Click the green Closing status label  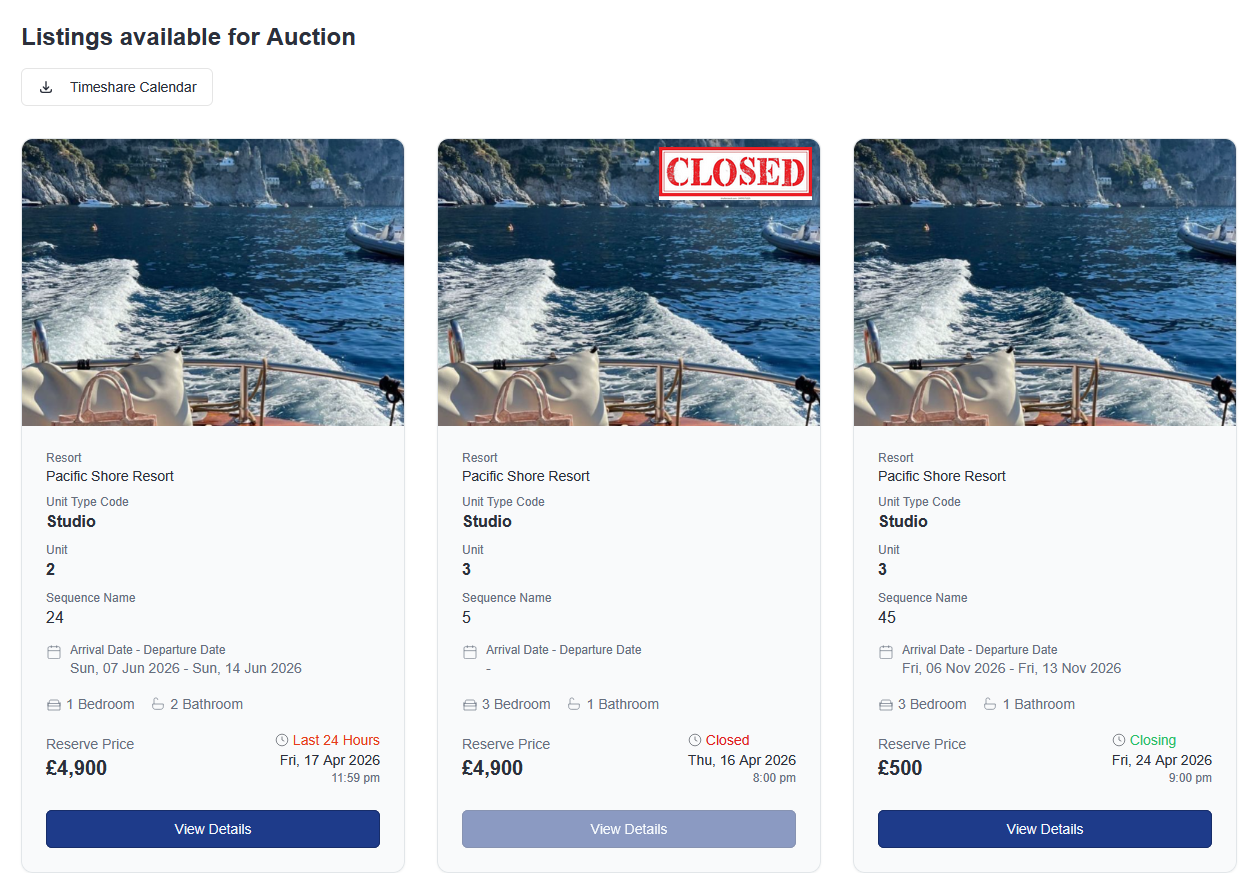[x=1153, y=740]
